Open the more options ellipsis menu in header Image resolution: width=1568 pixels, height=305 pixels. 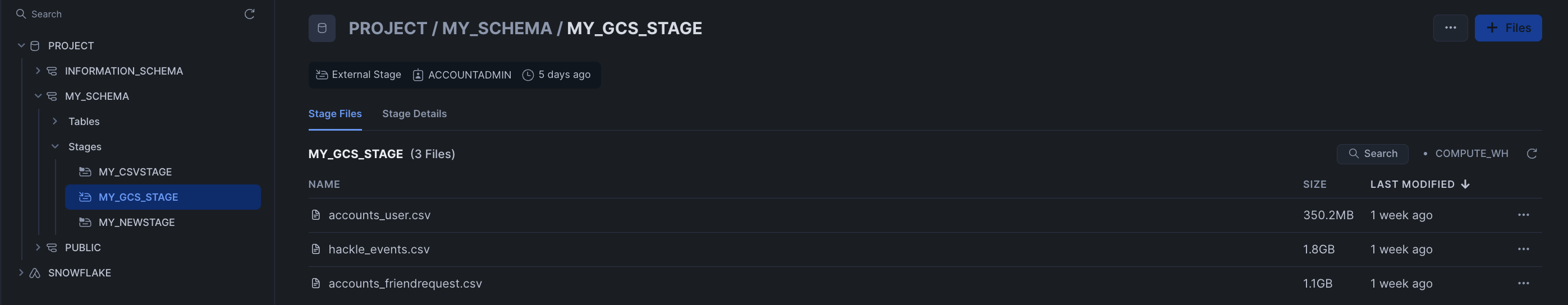tap(1450, 28)
